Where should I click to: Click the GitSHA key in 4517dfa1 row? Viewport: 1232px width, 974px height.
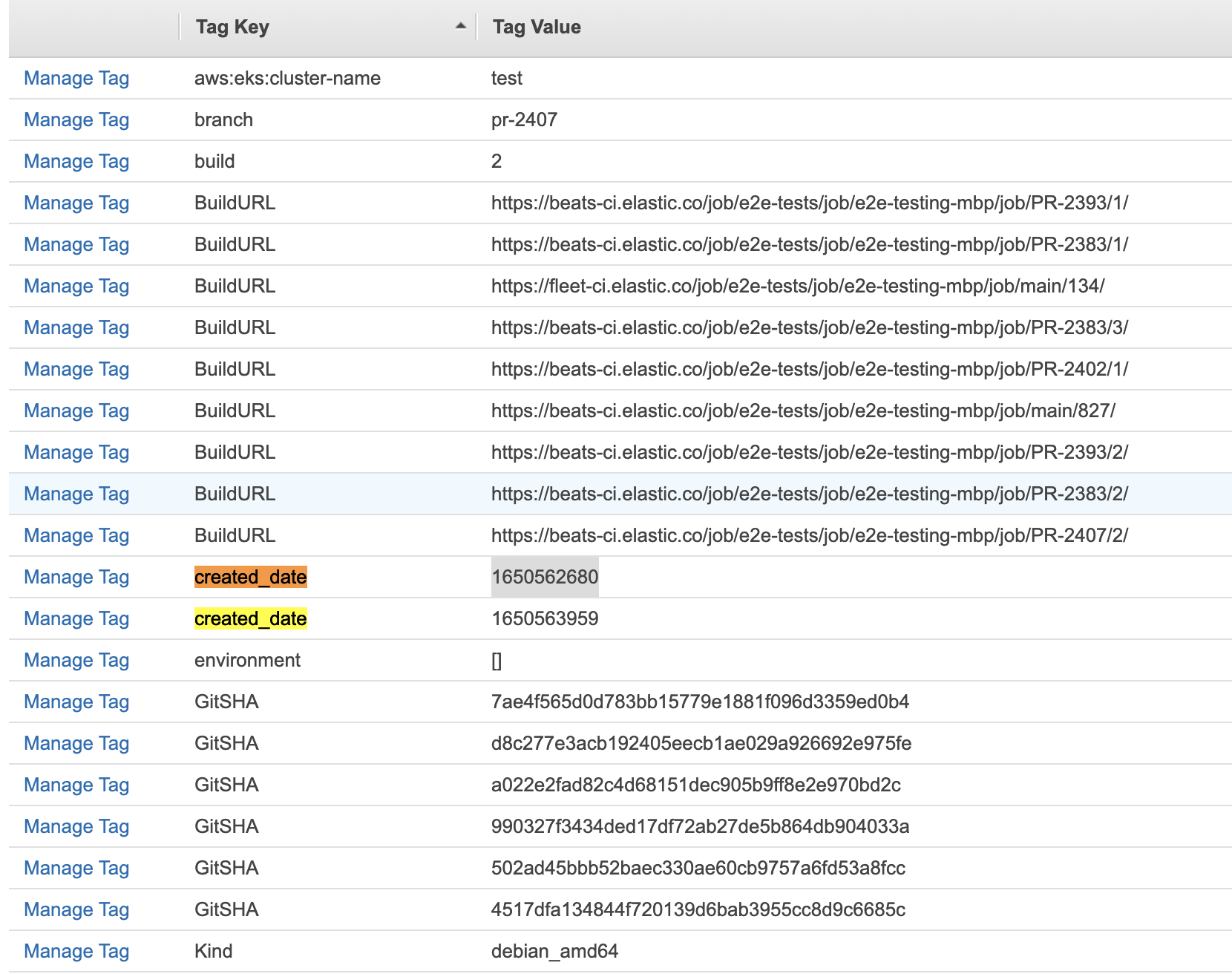(x=226, y=909)
